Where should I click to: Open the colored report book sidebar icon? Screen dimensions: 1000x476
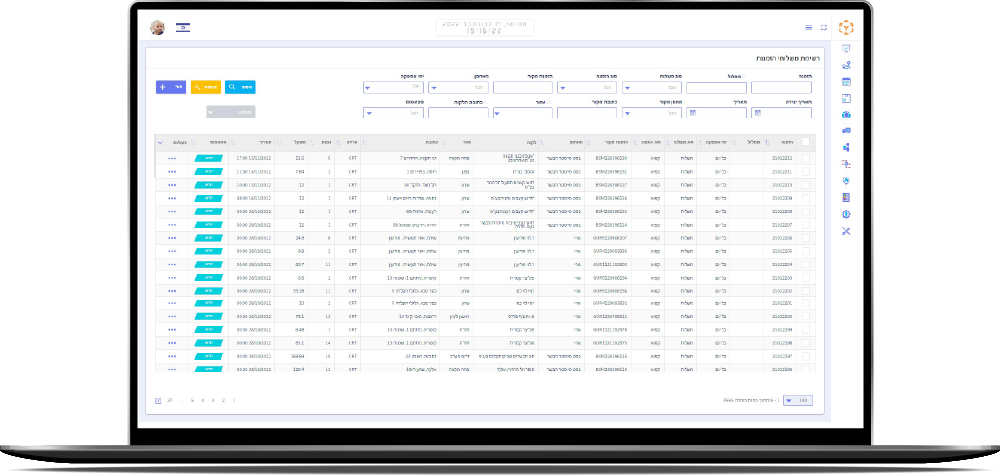[846, 198]
